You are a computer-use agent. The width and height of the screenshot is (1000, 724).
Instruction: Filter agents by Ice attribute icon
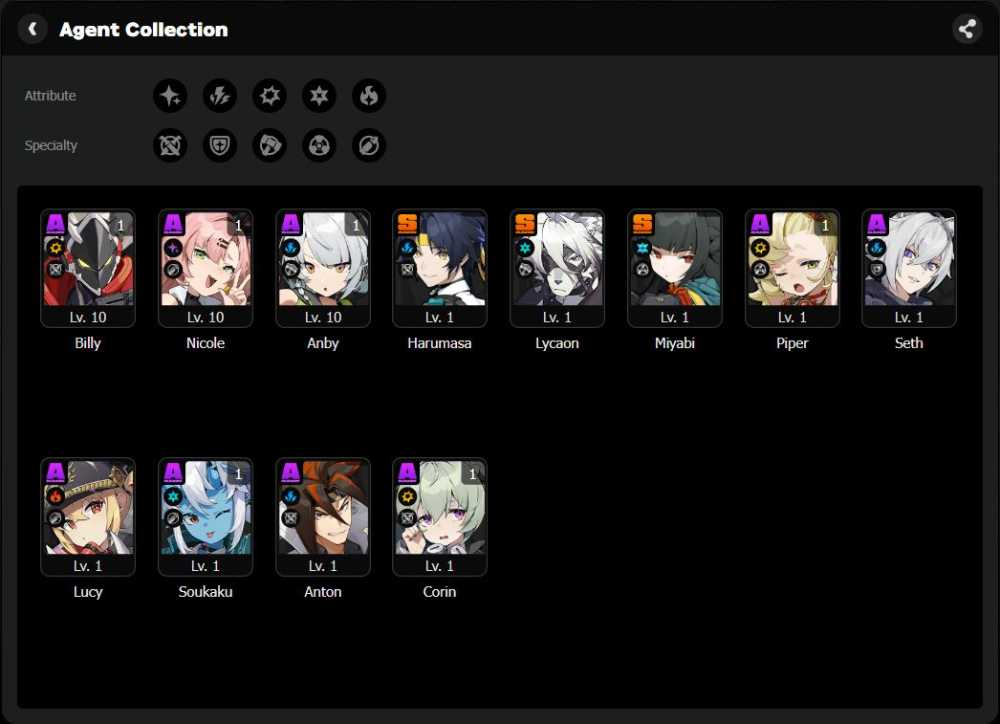point(320,96)
